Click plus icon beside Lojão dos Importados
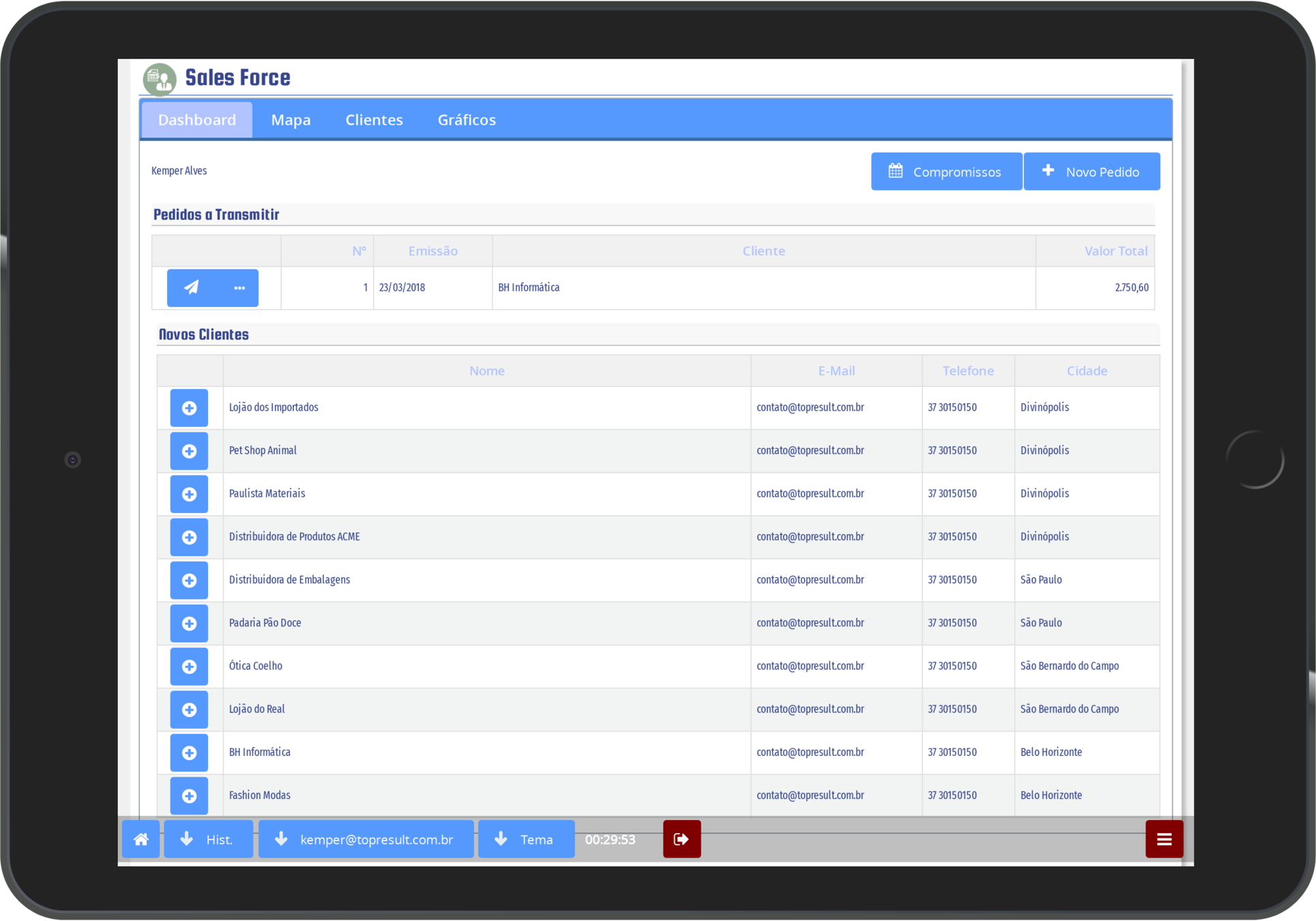 click(189, 408)
